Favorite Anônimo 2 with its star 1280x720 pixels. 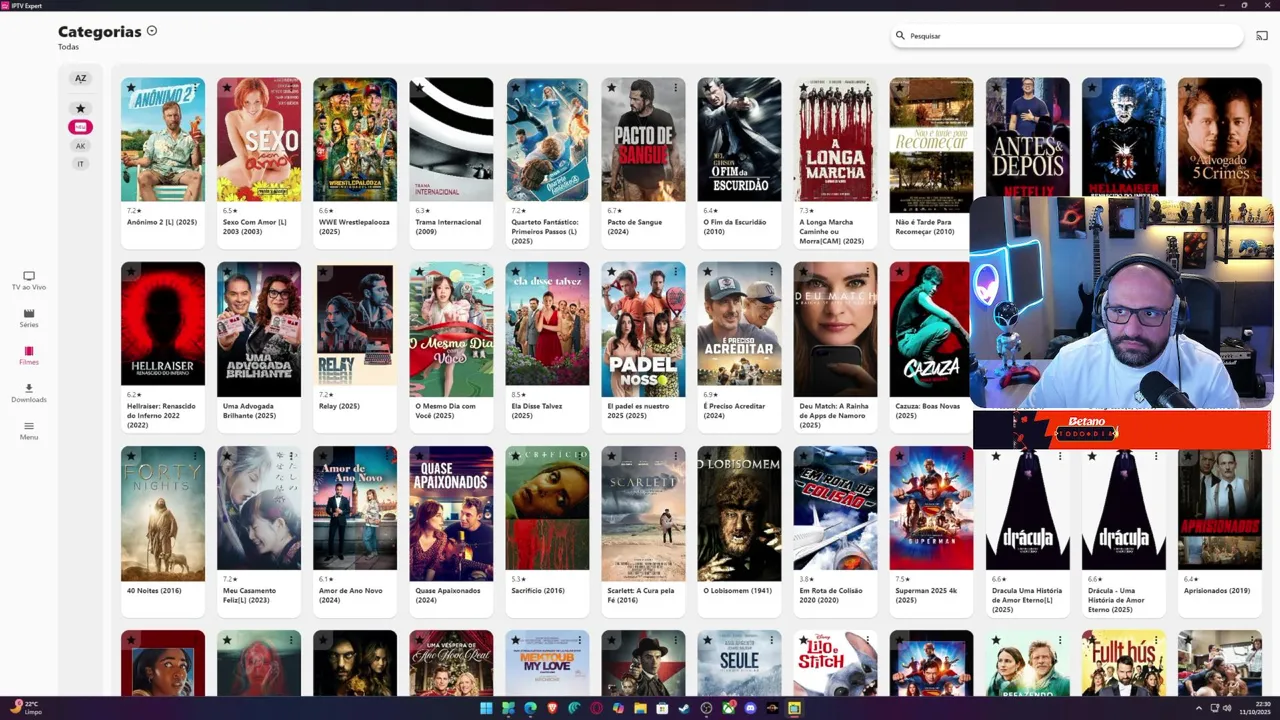pos(131,88)
